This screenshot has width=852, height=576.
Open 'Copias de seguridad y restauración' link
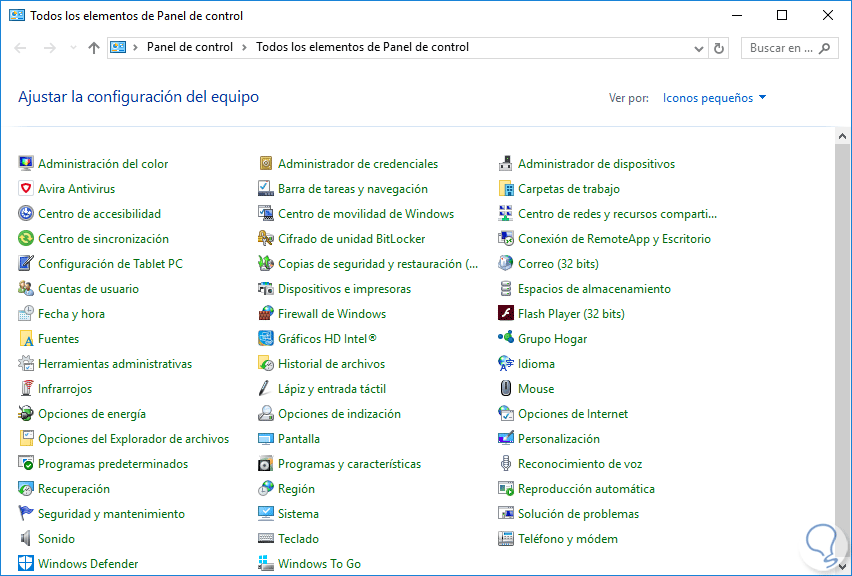pyautogui.click(x=378, y=264)
